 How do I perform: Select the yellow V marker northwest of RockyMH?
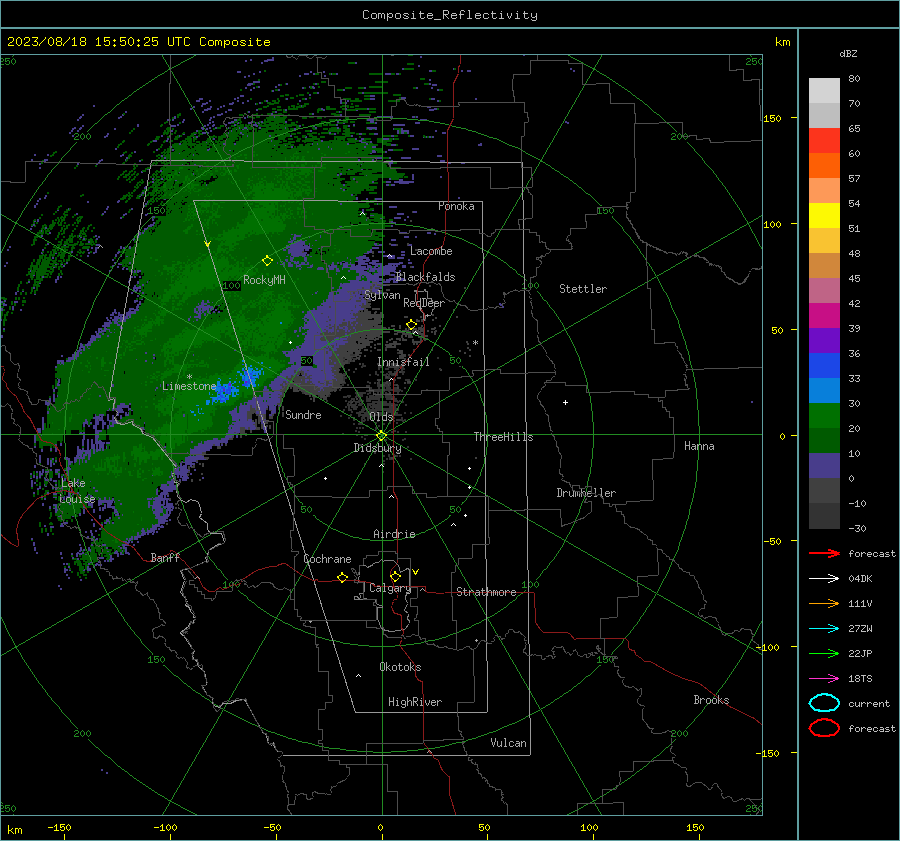208,244
